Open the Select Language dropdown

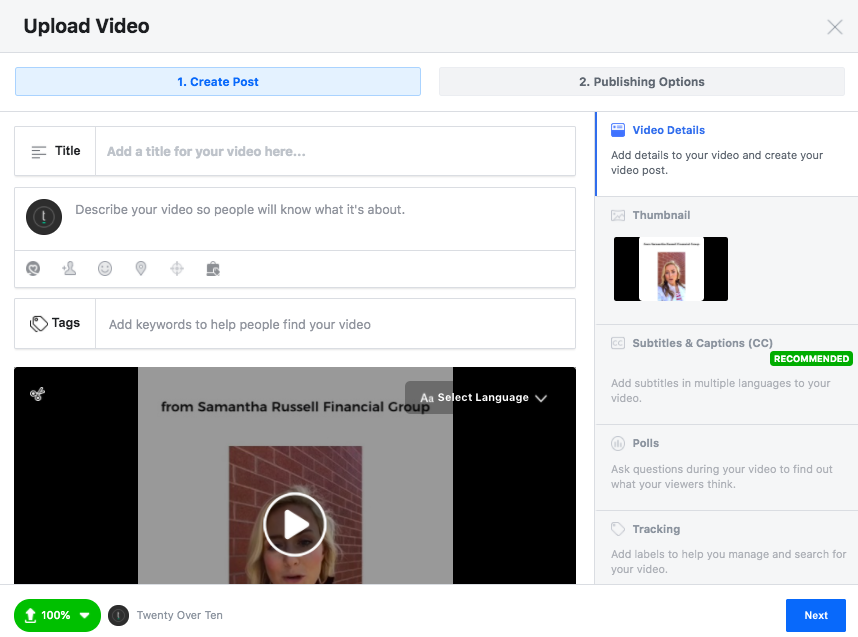click(483, 398)
